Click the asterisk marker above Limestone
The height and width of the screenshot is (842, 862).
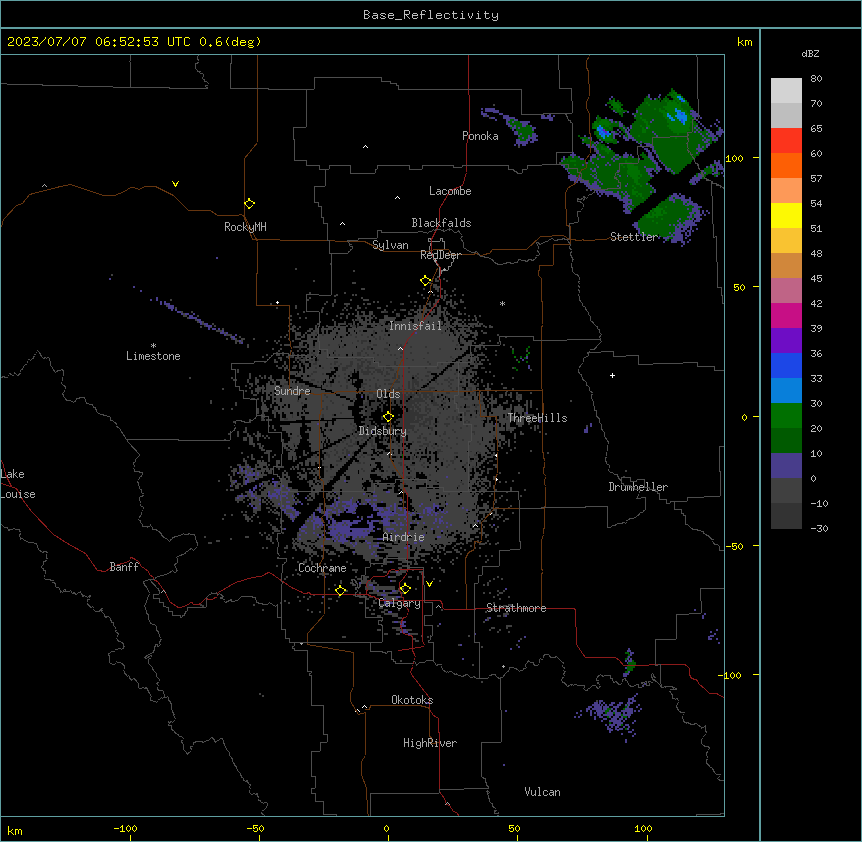pos(153,346)
